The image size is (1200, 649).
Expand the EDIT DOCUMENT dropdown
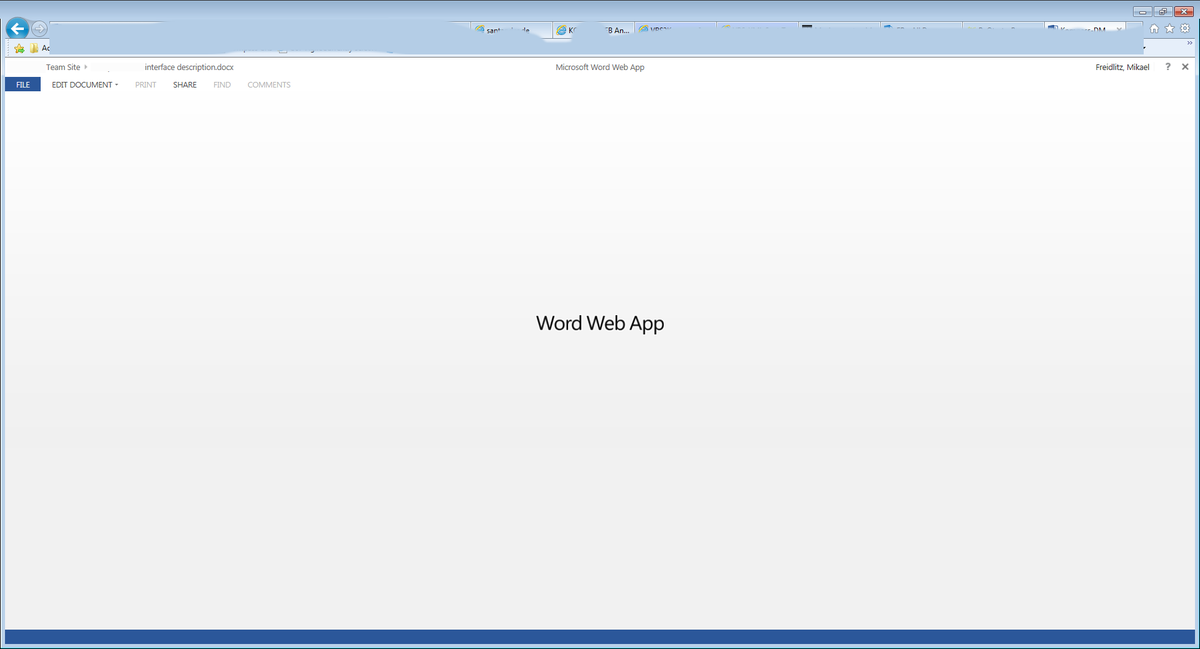[85, 85]
